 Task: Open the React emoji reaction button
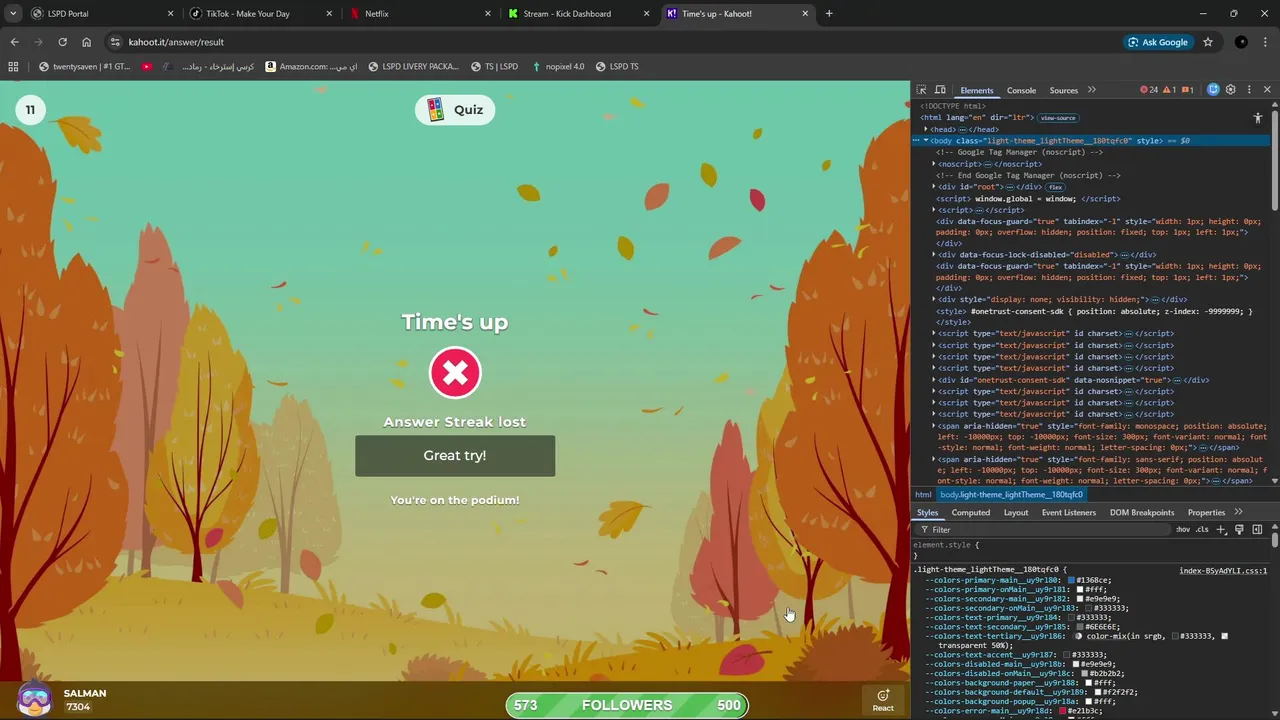(x=883, y=700)
